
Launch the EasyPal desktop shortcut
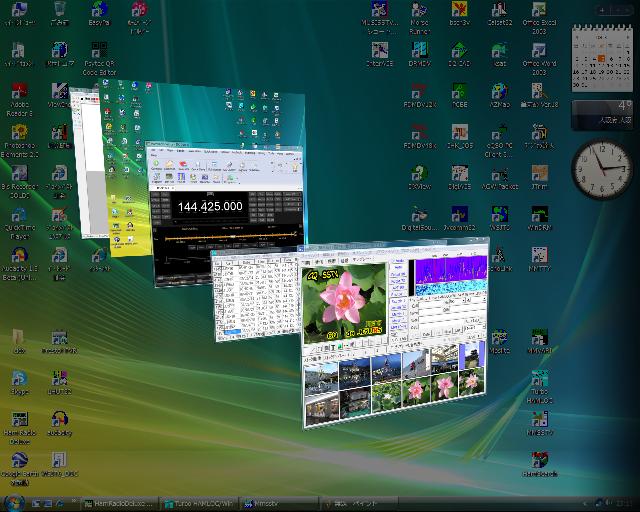[99, 13]
